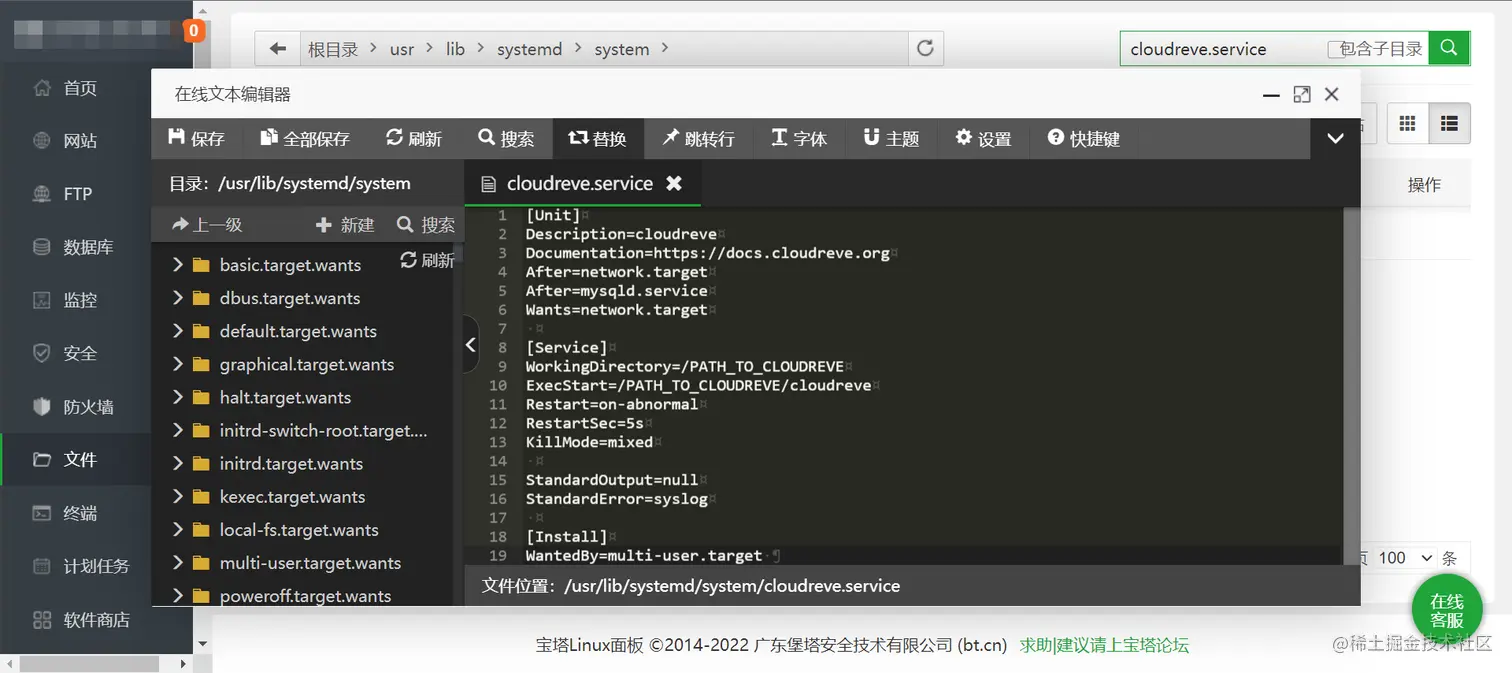
Task: Expand kexec.target.wants folder
Action: tap(177, 496)
